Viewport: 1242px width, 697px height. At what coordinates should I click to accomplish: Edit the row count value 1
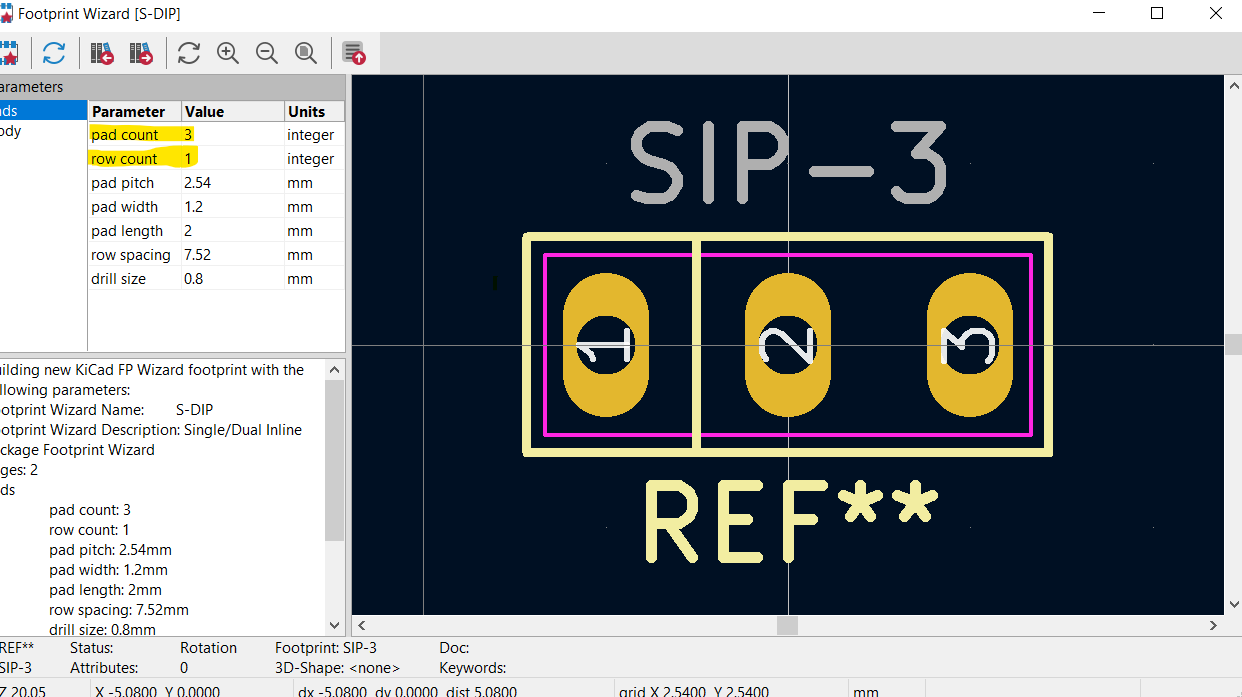click(232, 159)
